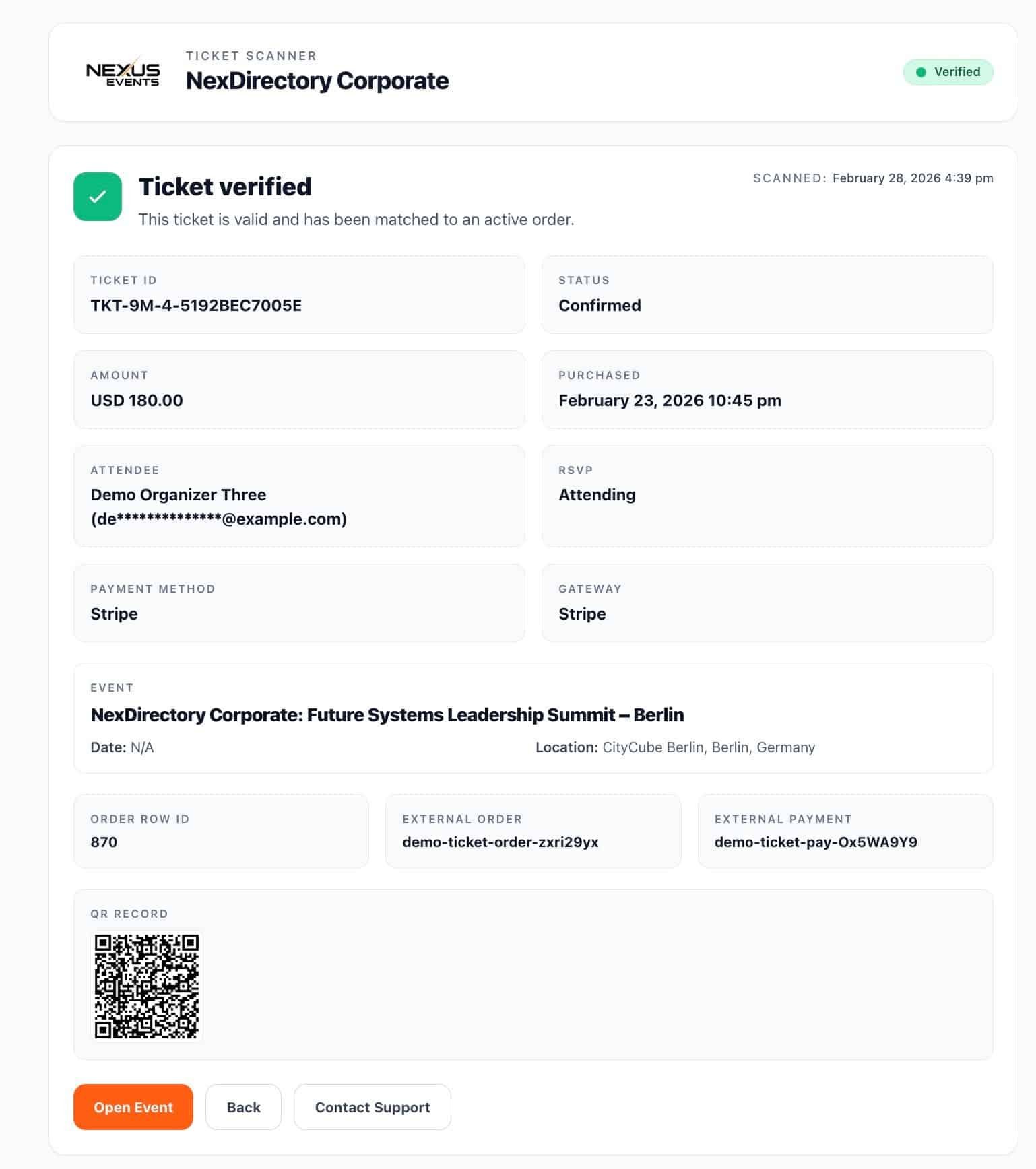Click the Confirmed status field

pos(599,305)
